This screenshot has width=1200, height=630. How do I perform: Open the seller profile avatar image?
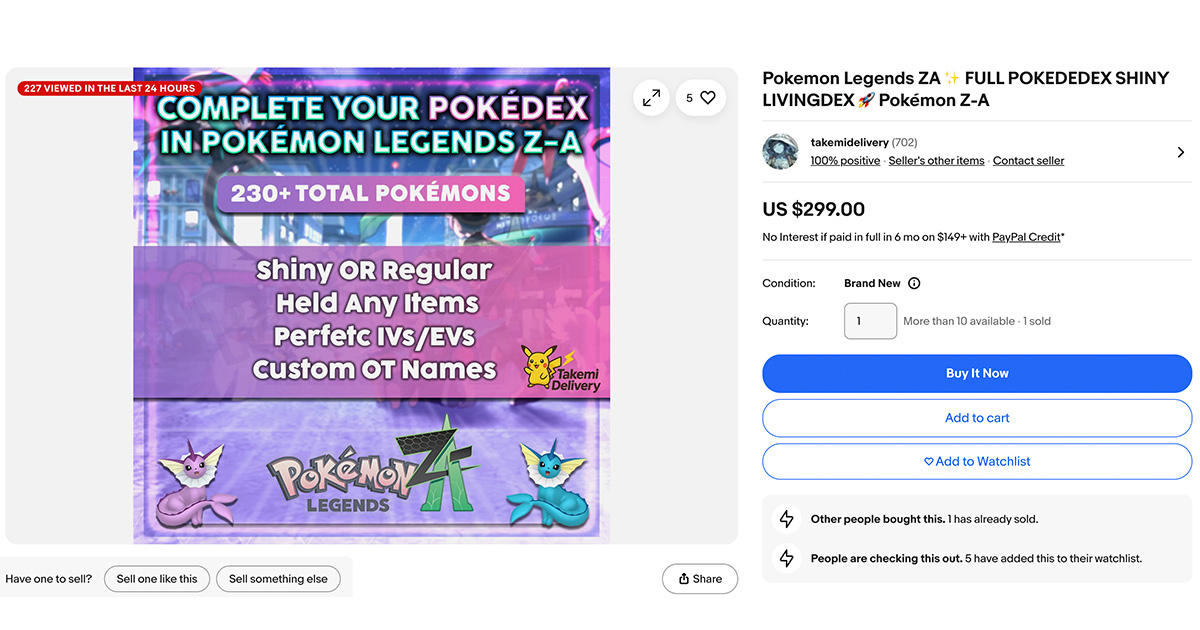pos(780,151)
